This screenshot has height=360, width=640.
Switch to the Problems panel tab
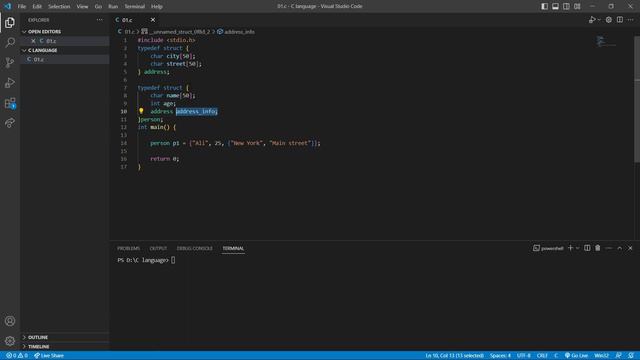[129, 248]
